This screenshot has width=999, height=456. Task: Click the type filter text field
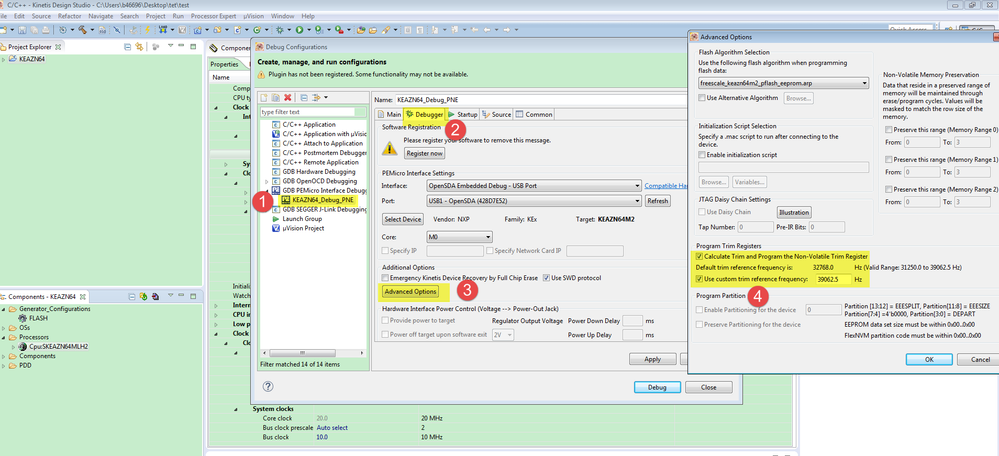click(x=313, y=111)
